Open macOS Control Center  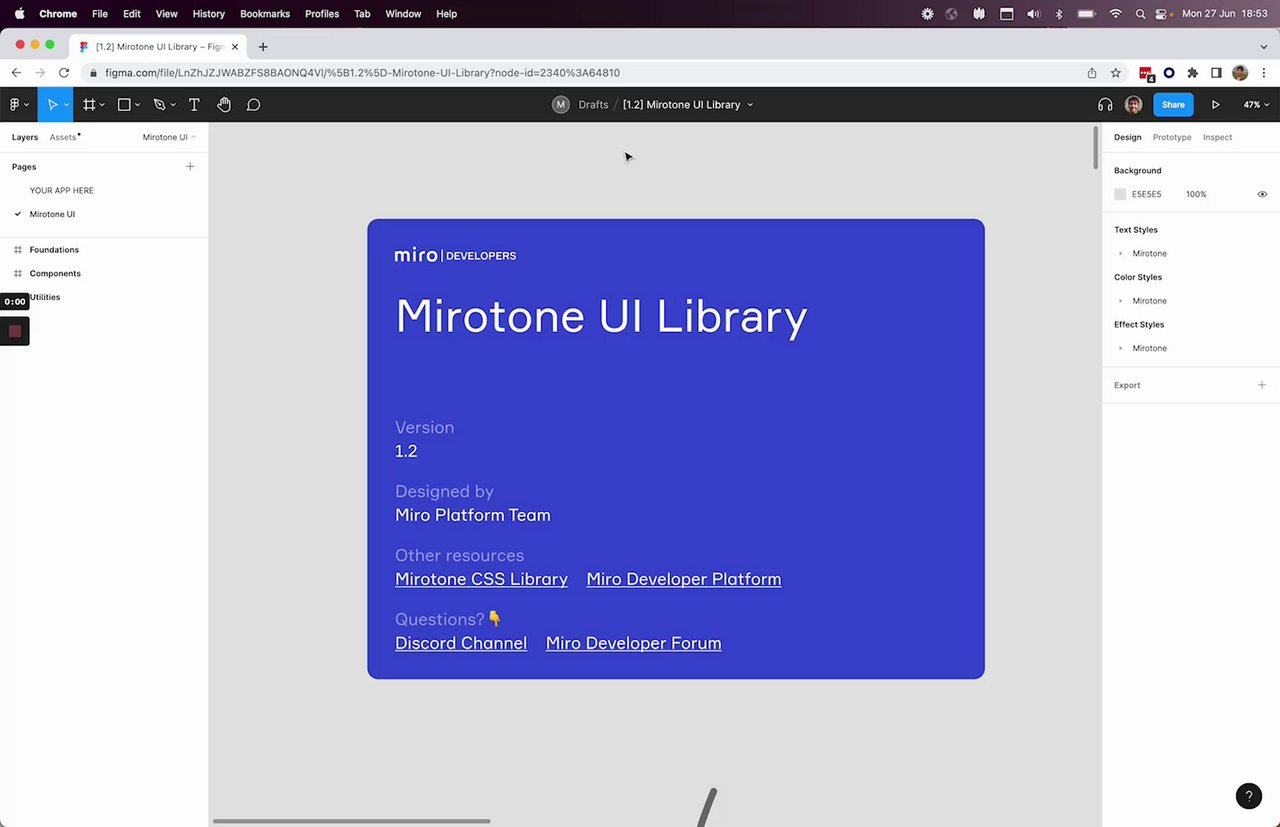point(1162,14)
